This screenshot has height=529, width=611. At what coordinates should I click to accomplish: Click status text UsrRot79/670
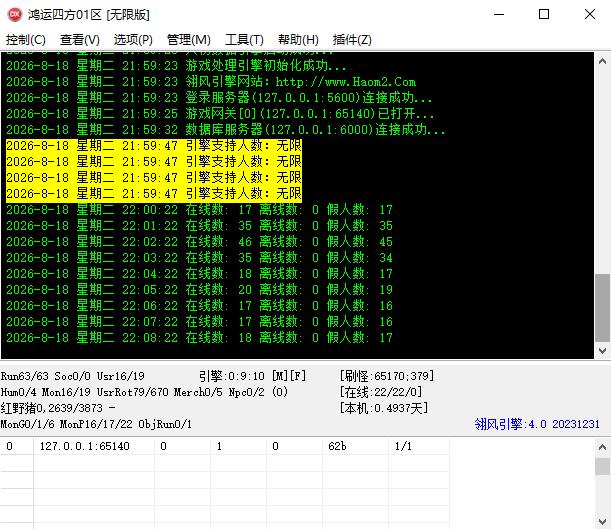click(x=132, y=392)
